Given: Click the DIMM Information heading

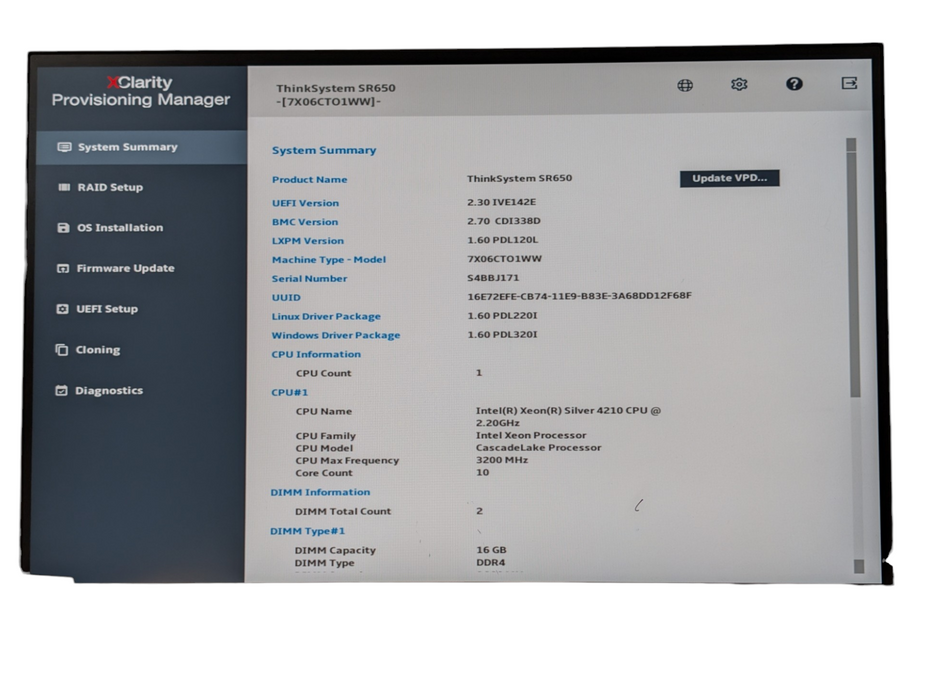Looking at the screenshot, I should (x=320, y=492).
